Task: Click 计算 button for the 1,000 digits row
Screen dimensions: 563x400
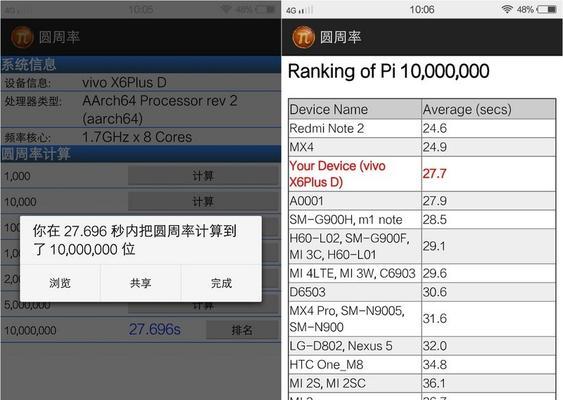Action: coord(203,176)
